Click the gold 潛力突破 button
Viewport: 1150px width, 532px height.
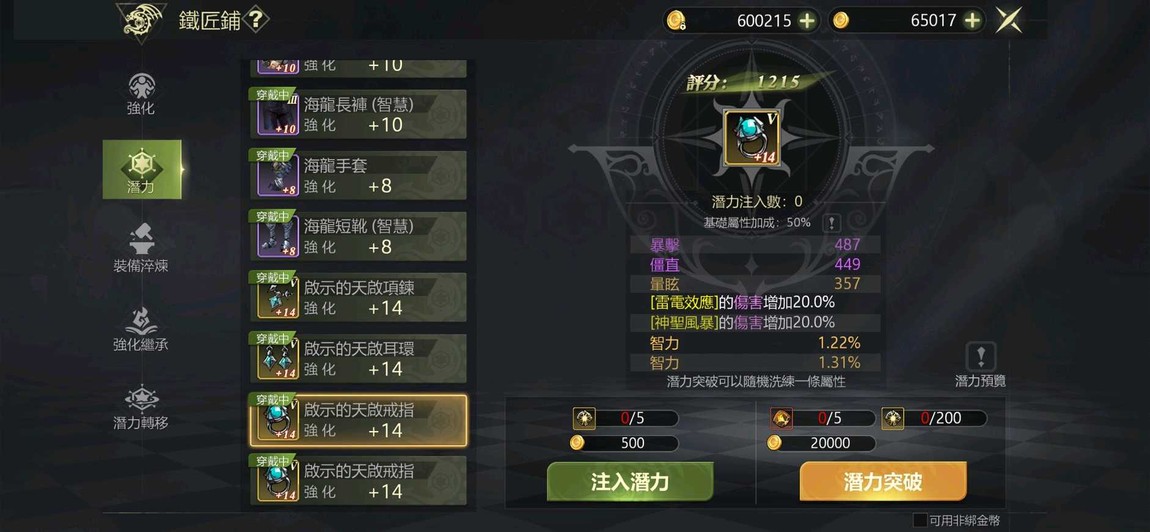[x=883, y=481]
